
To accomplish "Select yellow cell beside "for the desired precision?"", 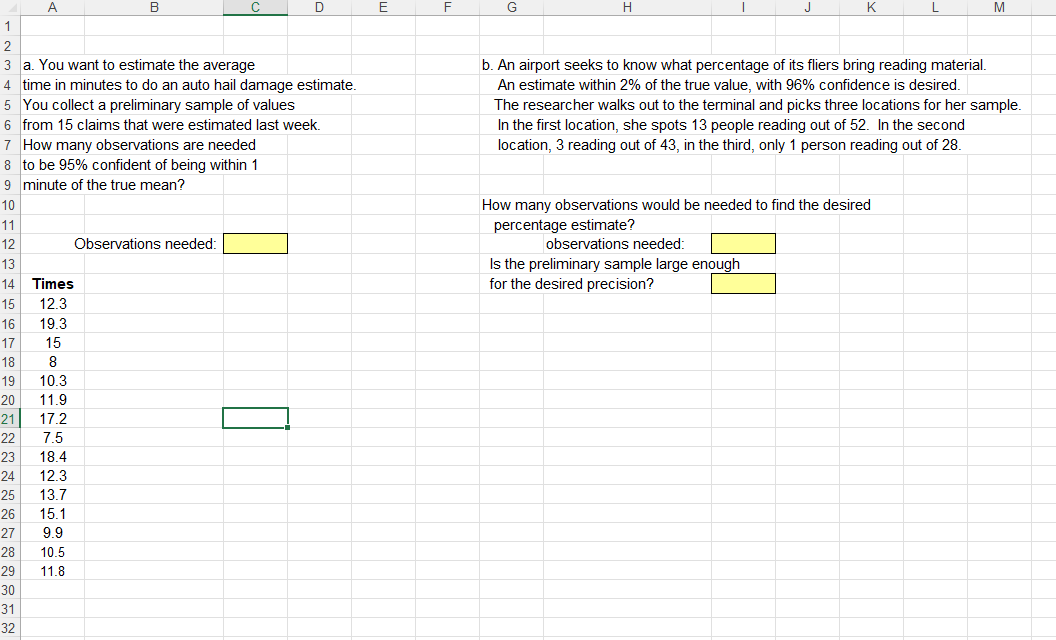I will tap(744, 284).
